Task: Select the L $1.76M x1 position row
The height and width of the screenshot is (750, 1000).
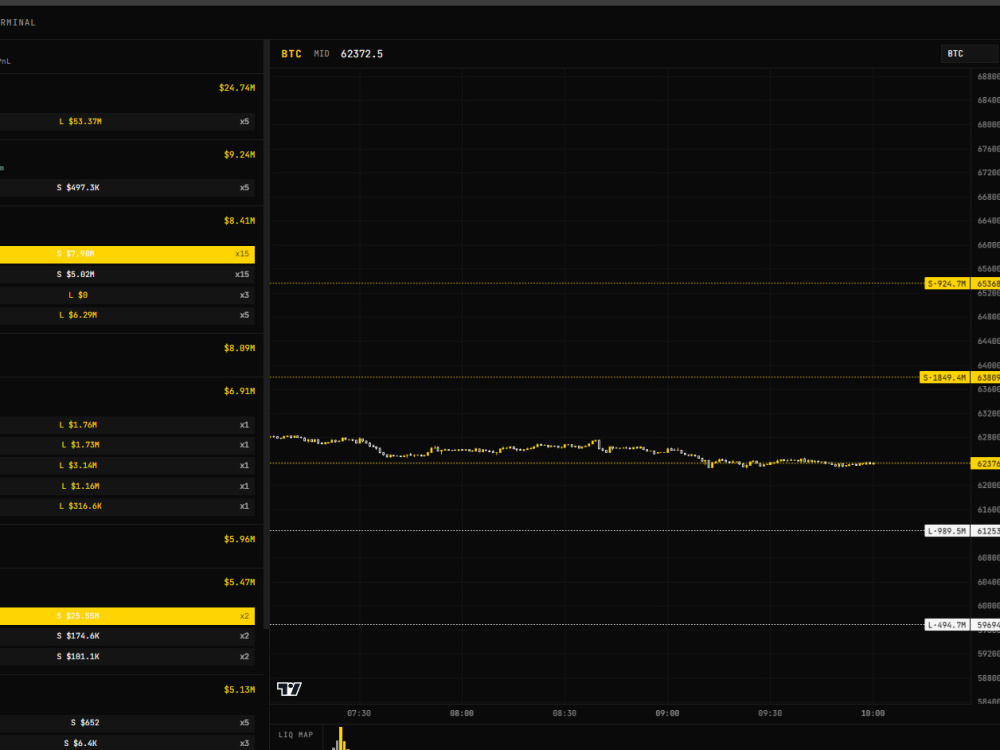Action: (x=128, y=425)
